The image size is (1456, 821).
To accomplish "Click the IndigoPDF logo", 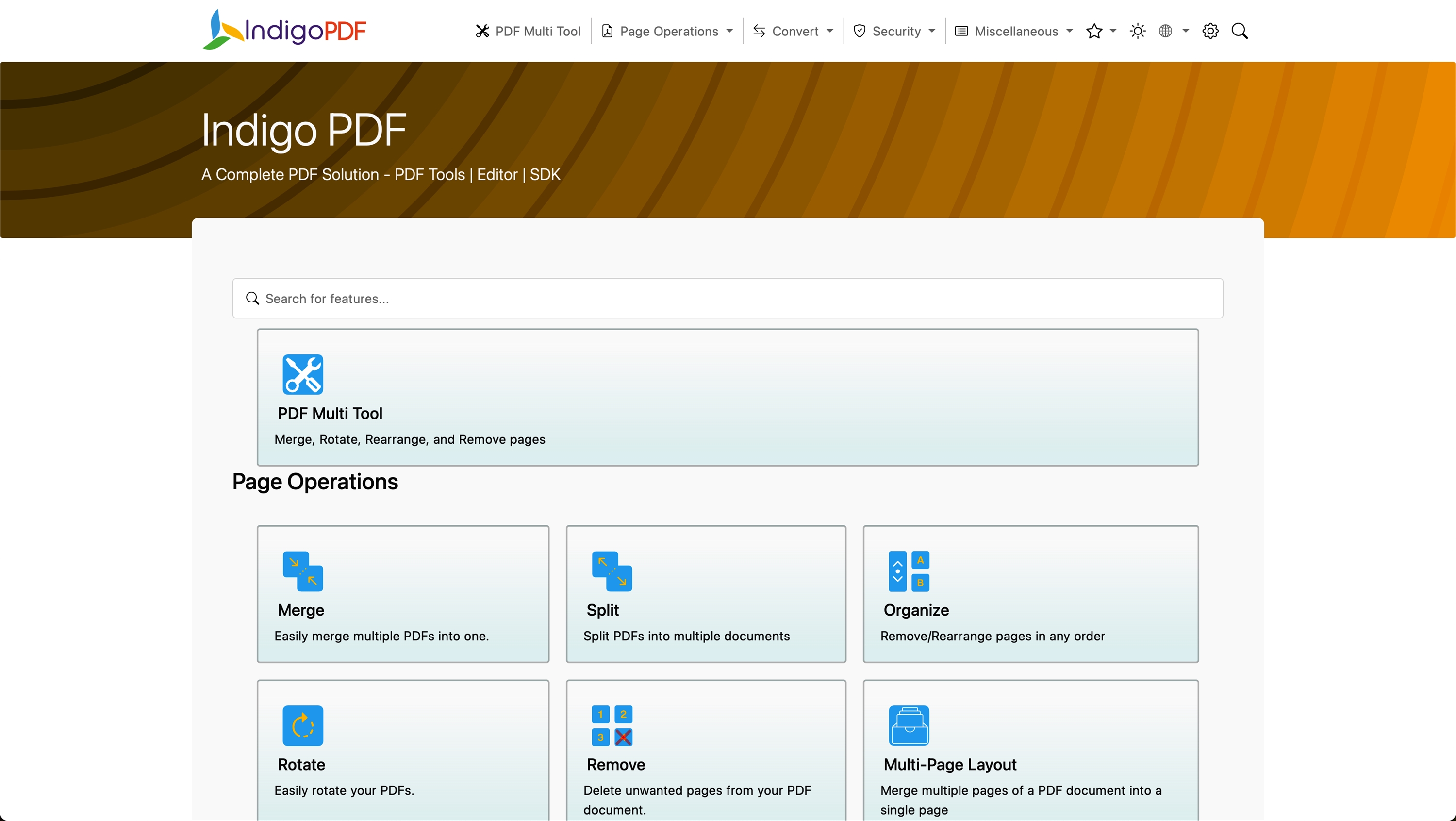I will pyautogui.click(x=284, y=31).
